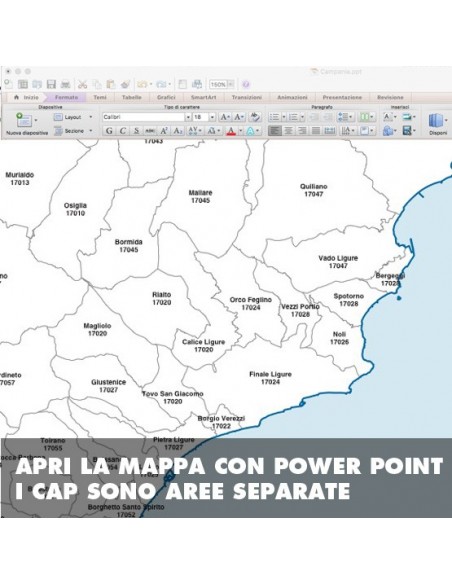Click in the Calibri font name field
Image resolution: width=452 pixels, height=584 pixels.
143,117
